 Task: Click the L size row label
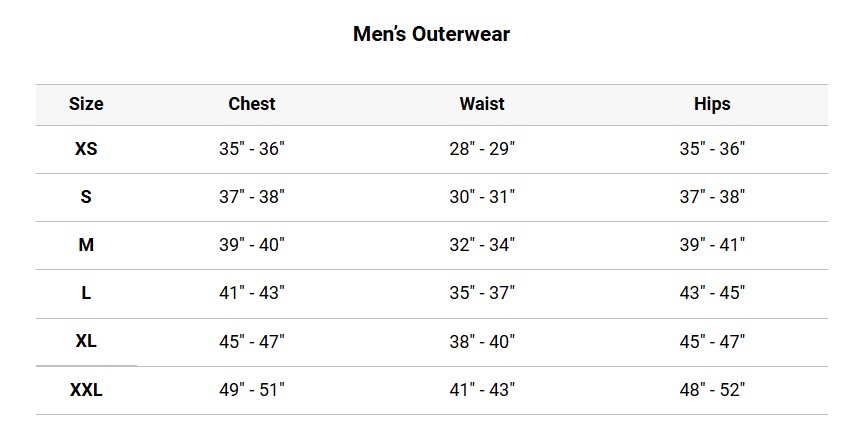(x=86, y=293)
